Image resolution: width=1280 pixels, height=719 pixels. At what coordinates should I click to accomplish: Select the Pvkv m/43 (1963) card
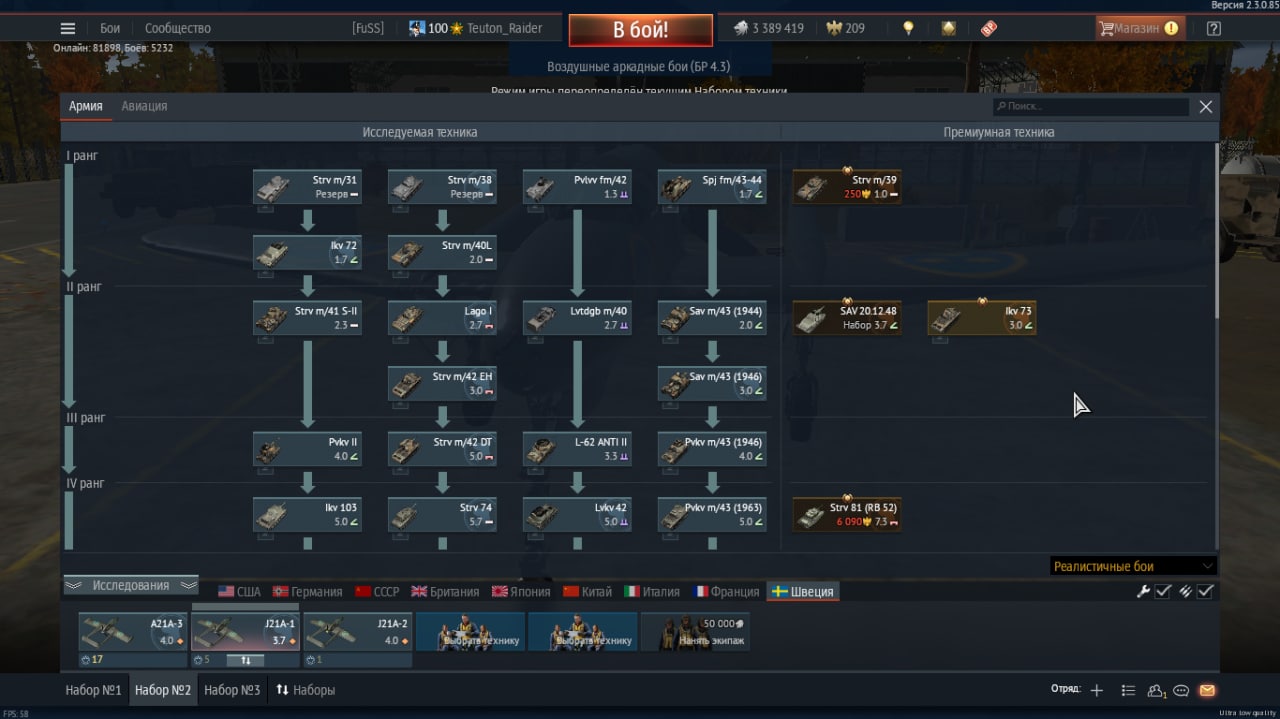(712, 514)
